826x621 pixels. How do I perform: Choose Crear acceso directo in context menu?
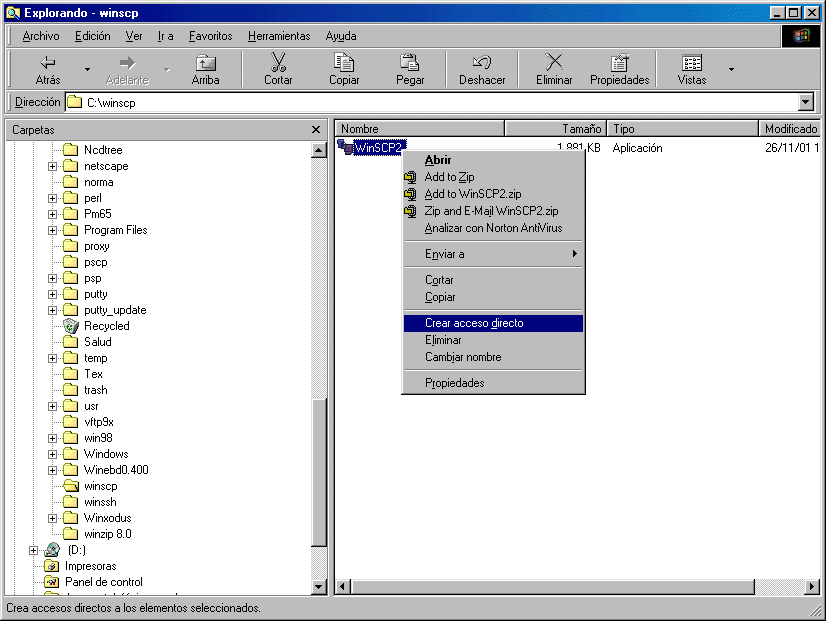click(494, 323)
